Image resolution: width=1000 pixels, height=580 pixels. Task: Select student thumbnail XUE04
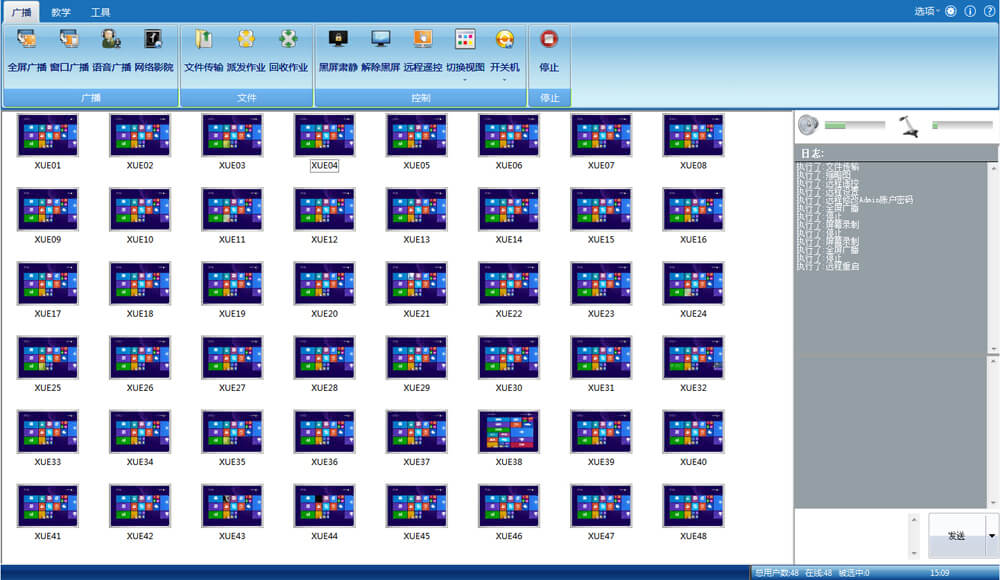click(x=324, y=135)
